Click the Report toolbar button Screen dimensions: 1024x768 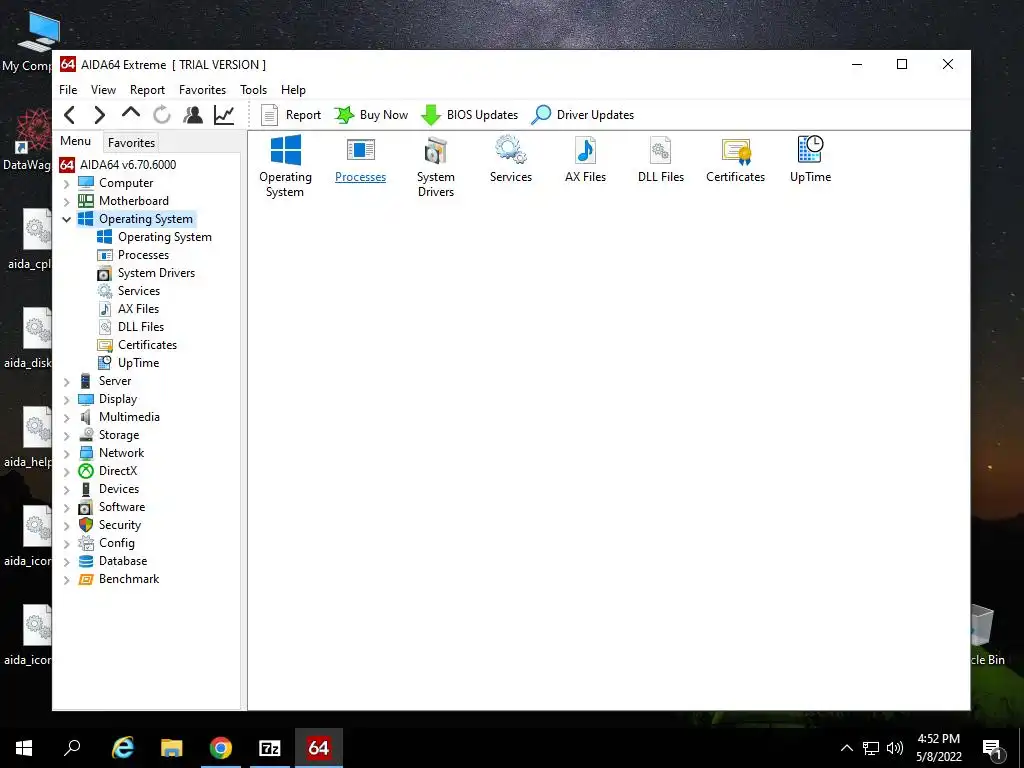pos(291,115)
